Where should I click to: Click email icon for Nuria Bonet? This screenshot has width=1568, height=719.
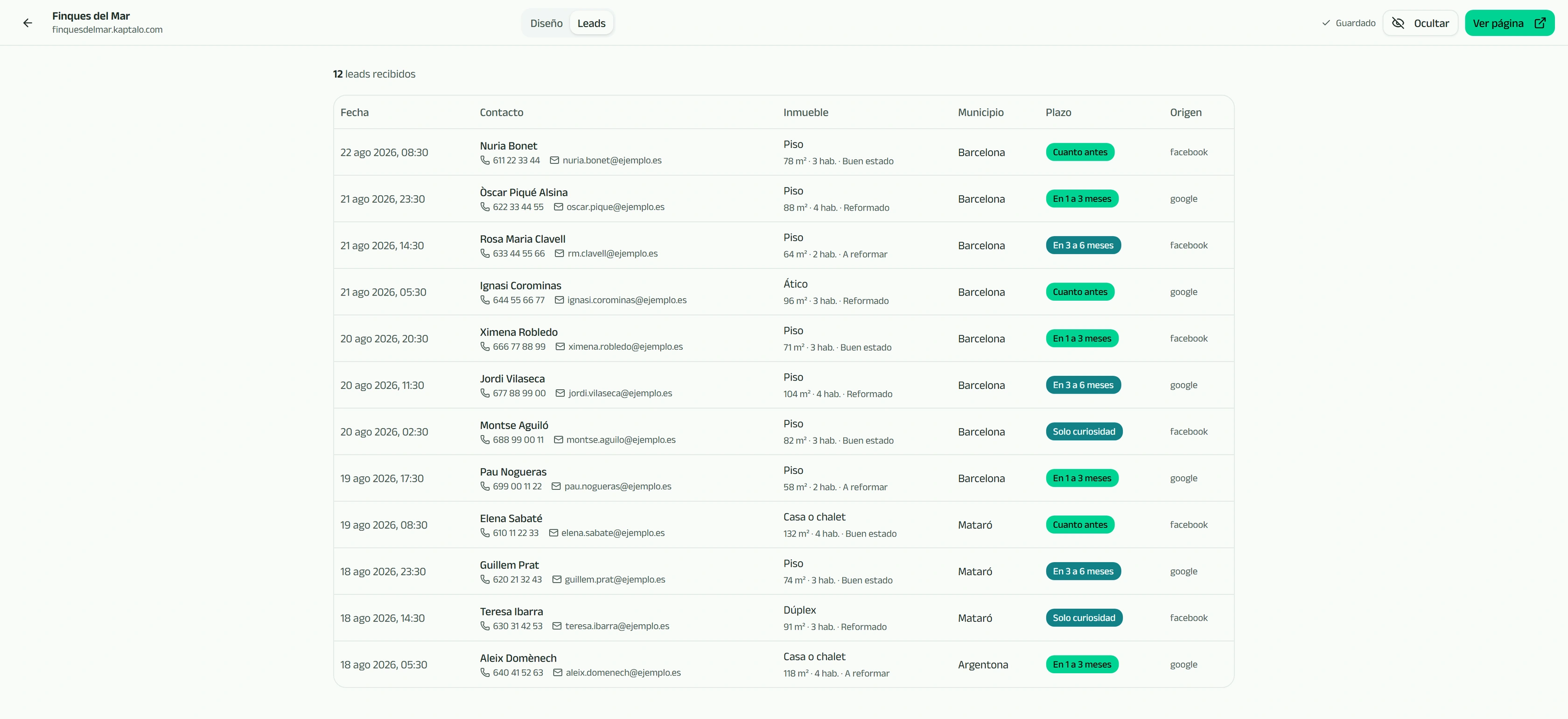point(554,160)
